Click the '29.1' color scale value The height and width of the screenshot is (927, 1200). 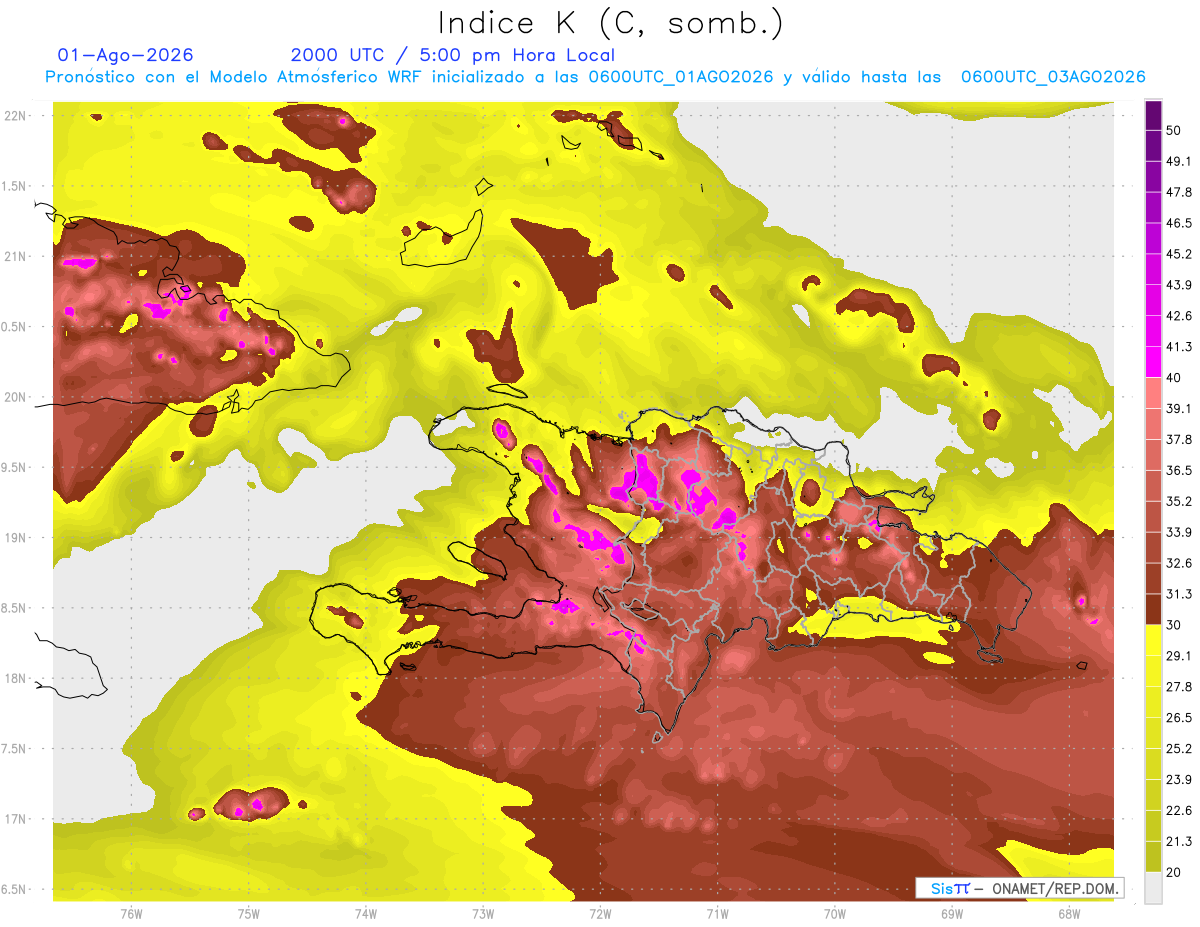[x=1179, y=656]
